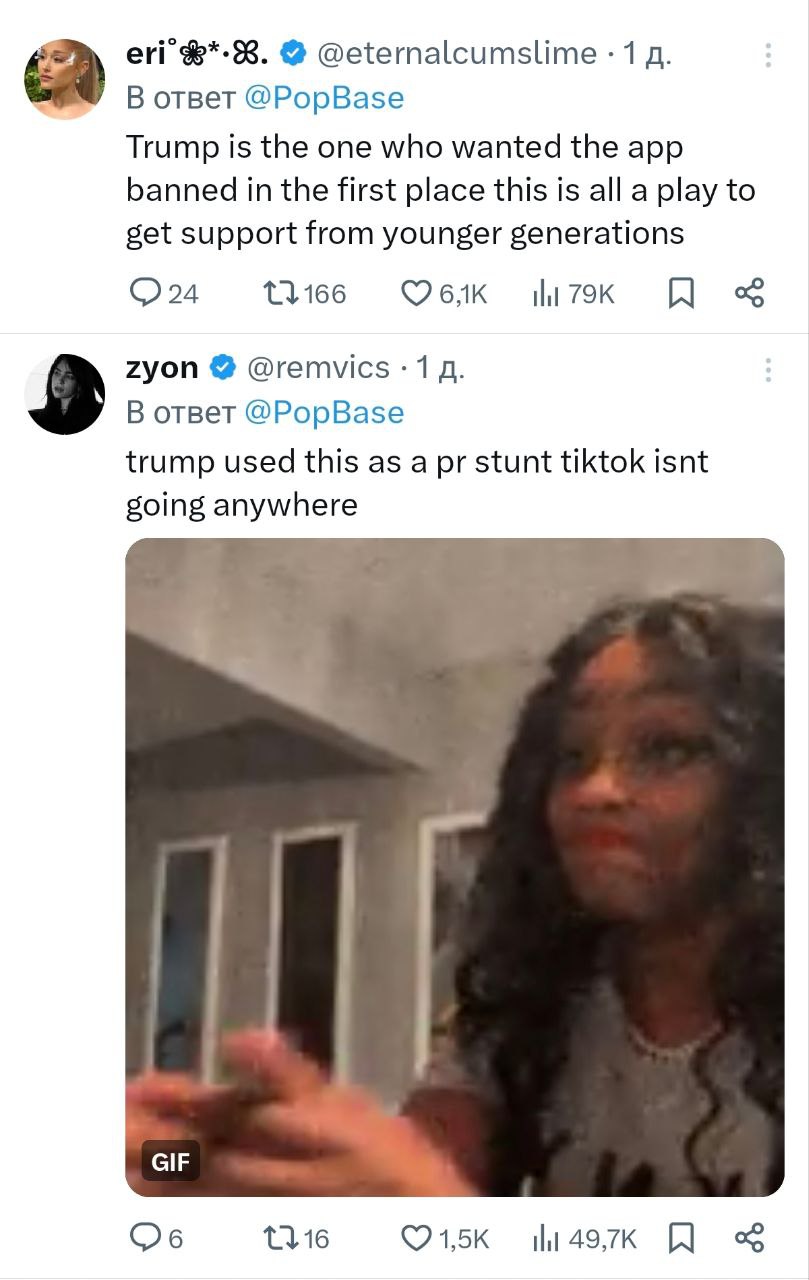Viewport: 809px width, 1280px height.
Task: Open the @PopBase mention in eri's reply
Action: tap(324, 98)
